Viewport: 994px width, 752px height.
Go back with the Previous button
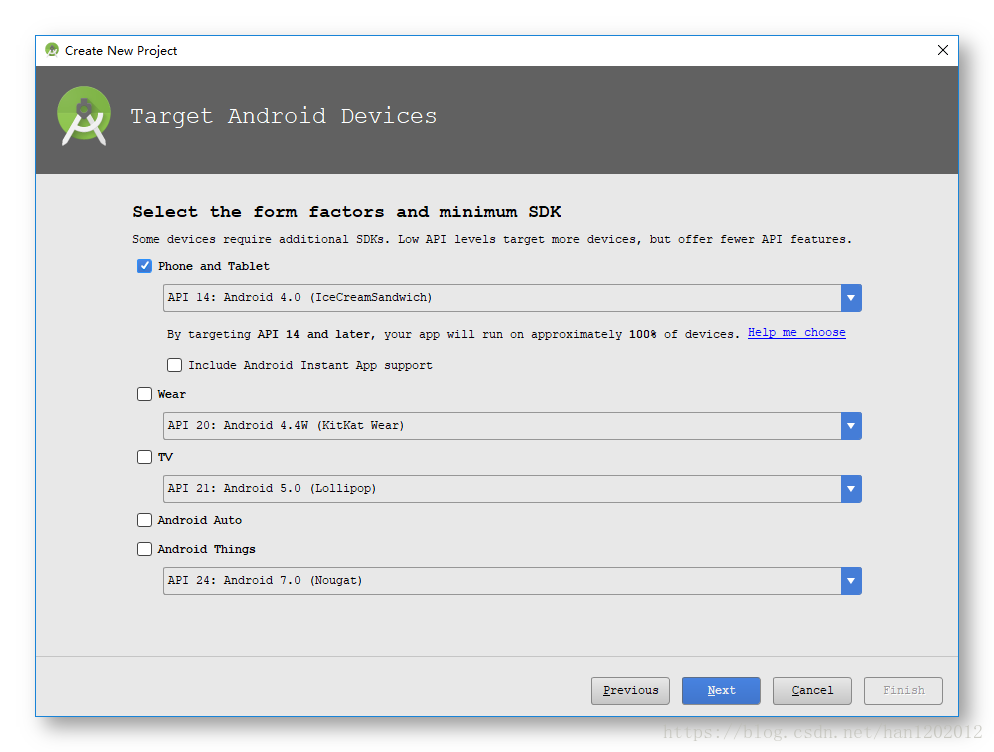click(x=630, y=690)
